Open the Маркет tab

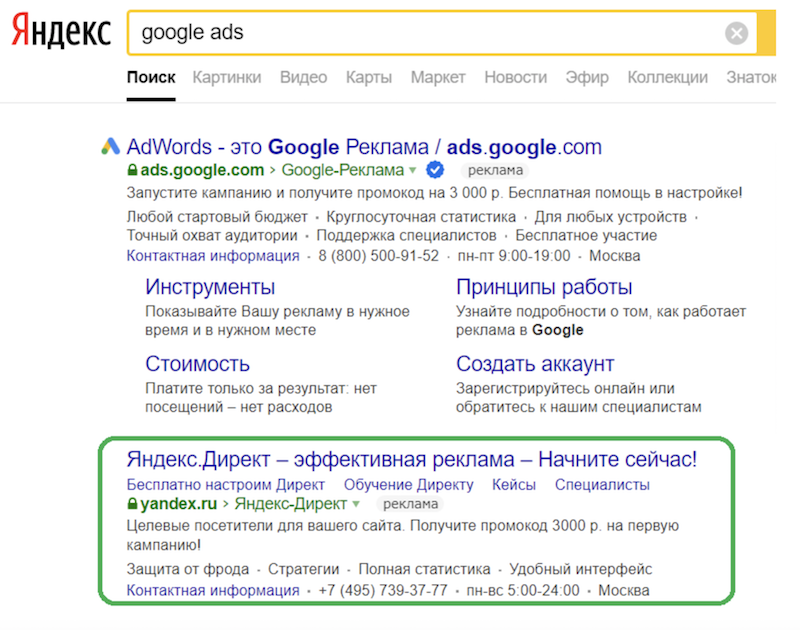pyautogui.click(x=438, y=77)
